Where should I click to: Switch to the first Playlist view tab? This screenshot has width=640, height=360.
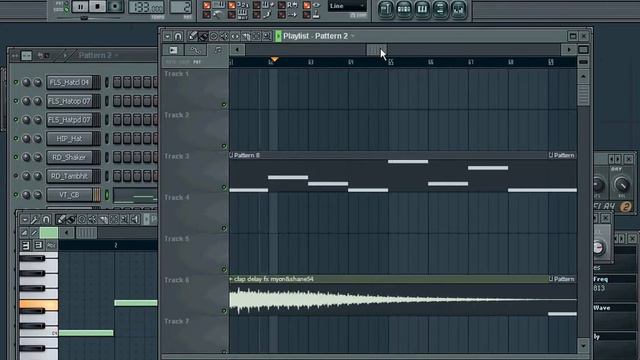pyautogui.click(x=173, y=50)
